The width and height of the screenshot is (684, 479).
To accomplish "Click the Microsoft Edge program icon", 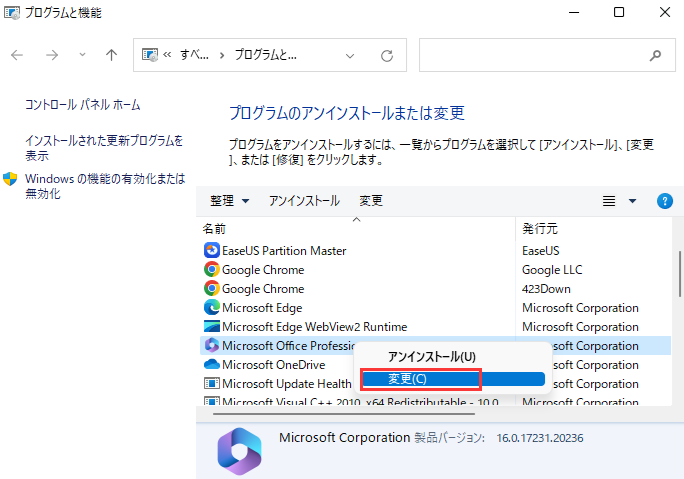I will (x=211, y=308).
